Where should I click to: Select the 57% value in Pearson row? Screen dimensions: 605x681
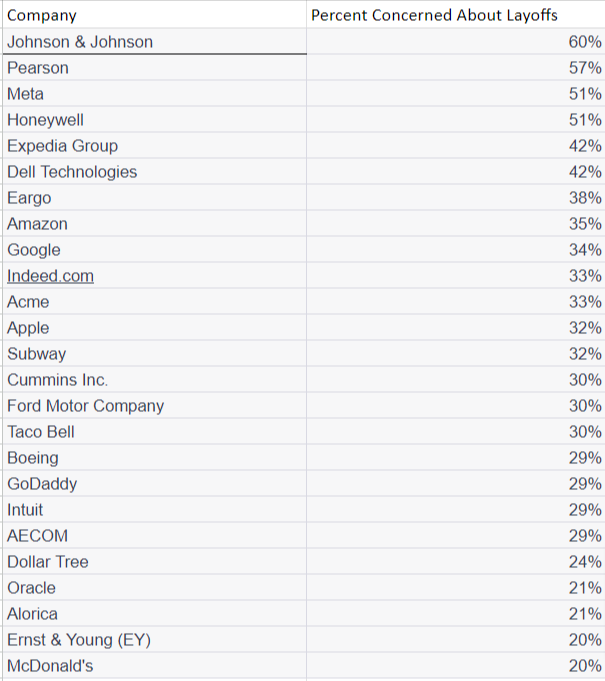pyautogui.click(x=584, y=68)
